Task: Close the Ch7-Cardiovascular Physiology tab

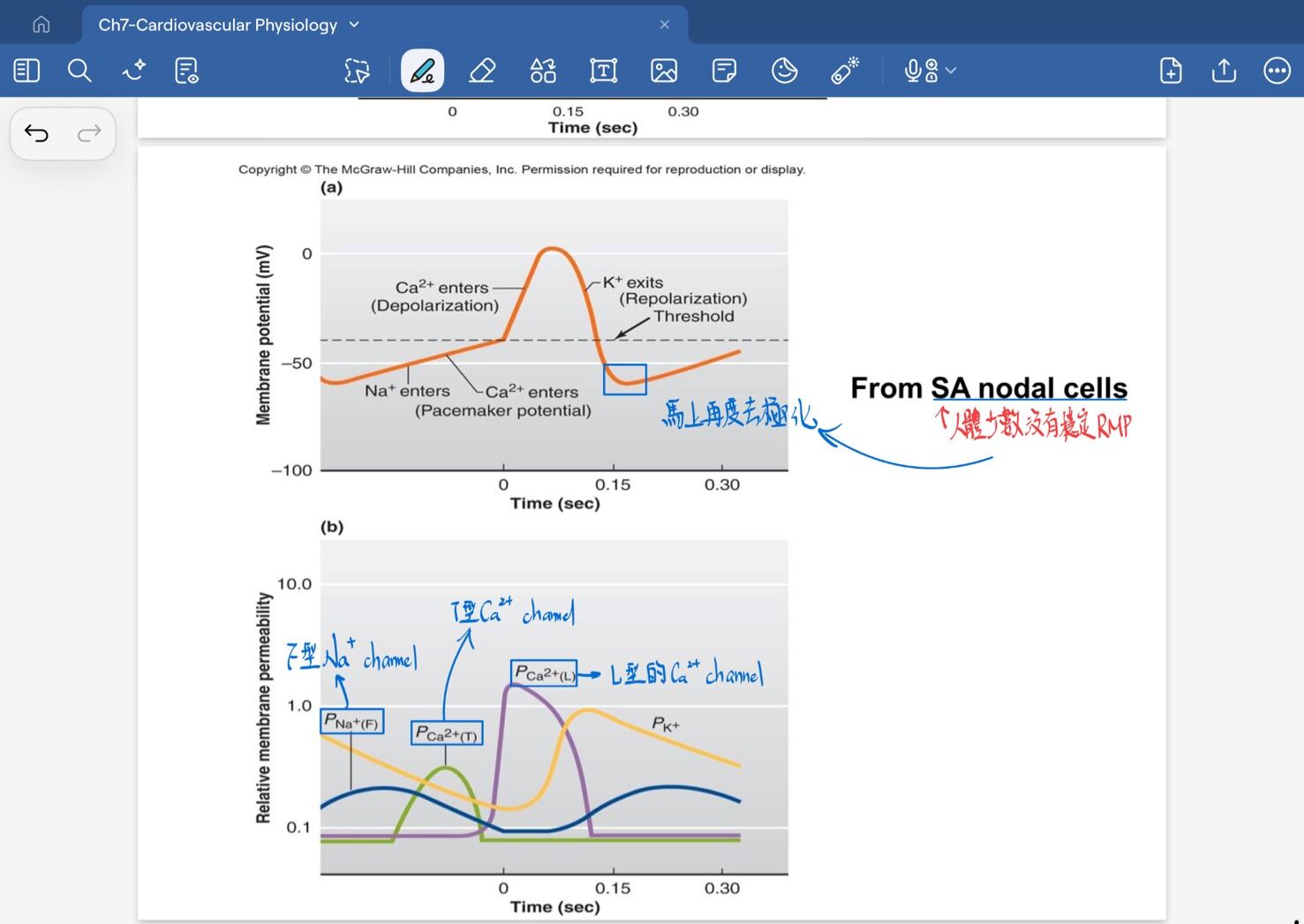Action: pyautogui.click(x=665, y=25)
